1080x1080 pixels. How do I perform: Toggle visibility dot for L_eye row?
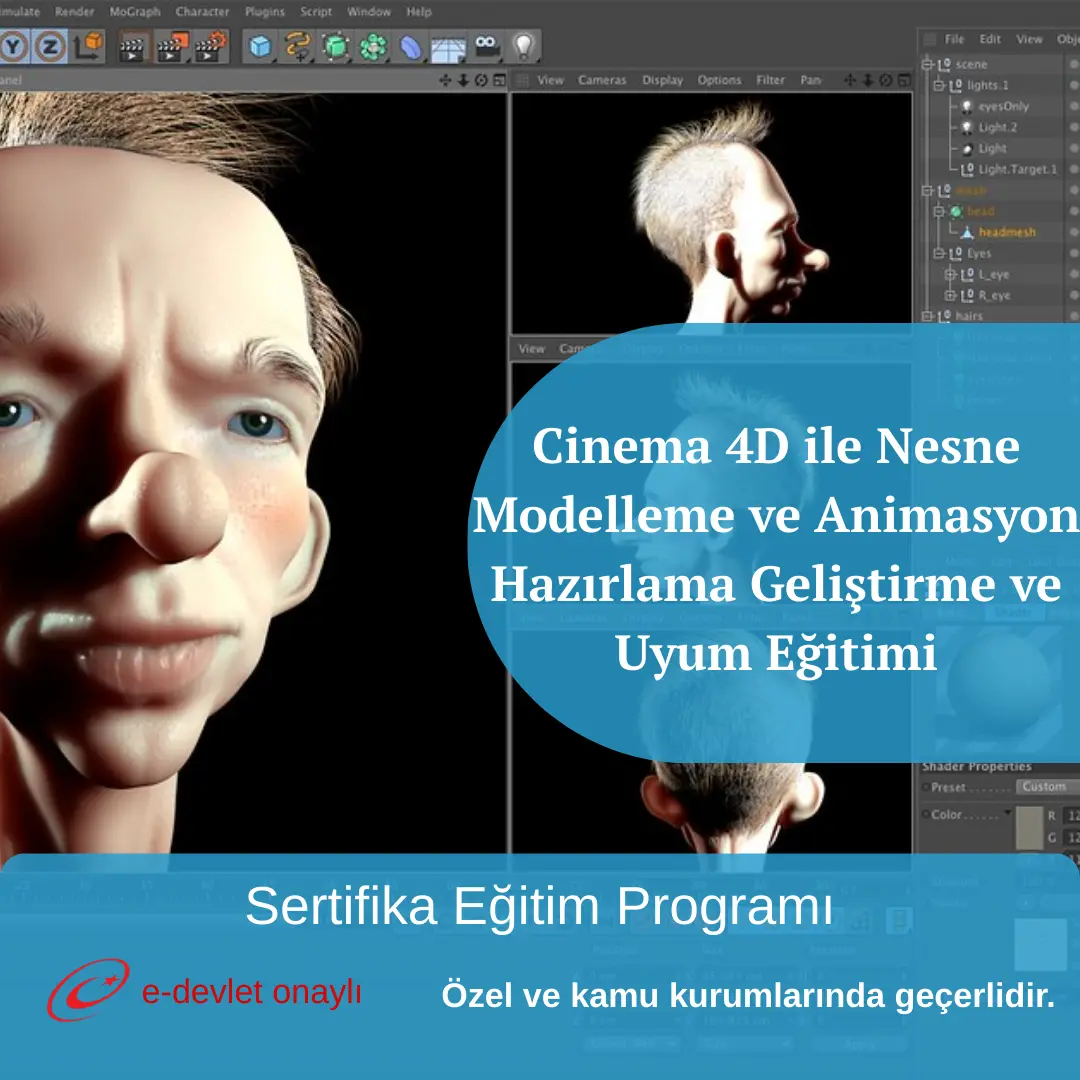1073,274
